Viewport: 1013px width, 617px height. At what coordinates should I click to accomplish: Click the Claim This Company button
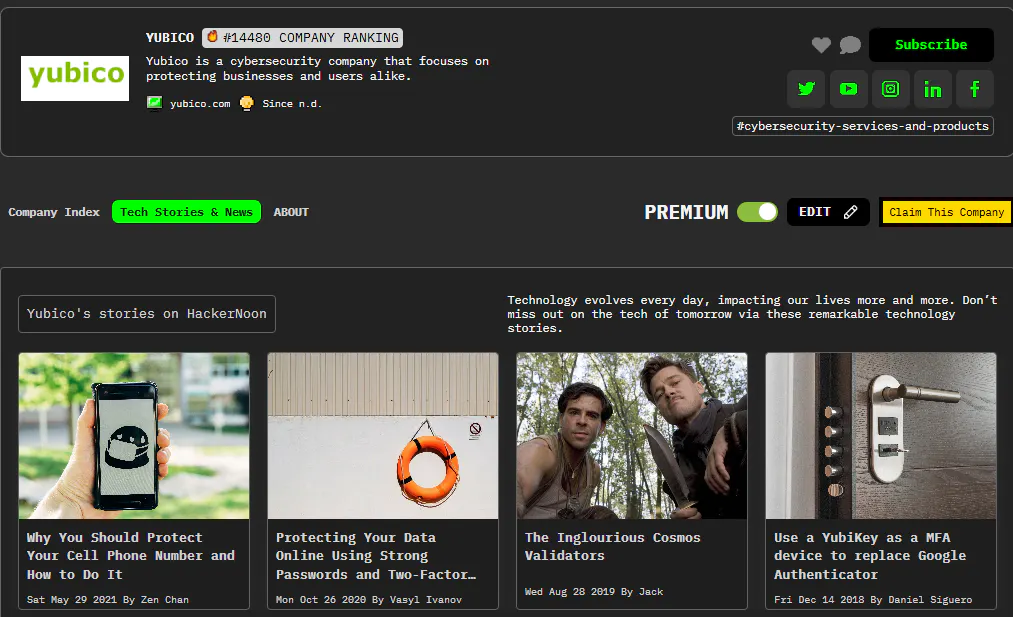(946, 212)
